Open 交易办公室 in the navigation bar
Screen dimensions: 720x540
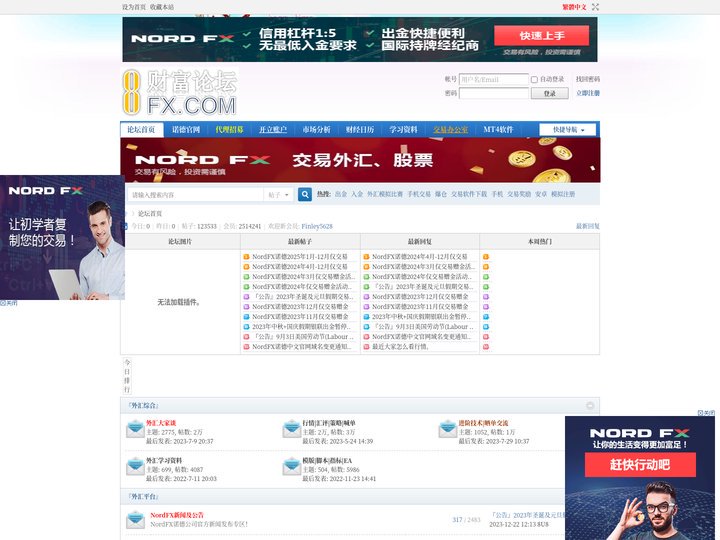[x=450, y=129]
